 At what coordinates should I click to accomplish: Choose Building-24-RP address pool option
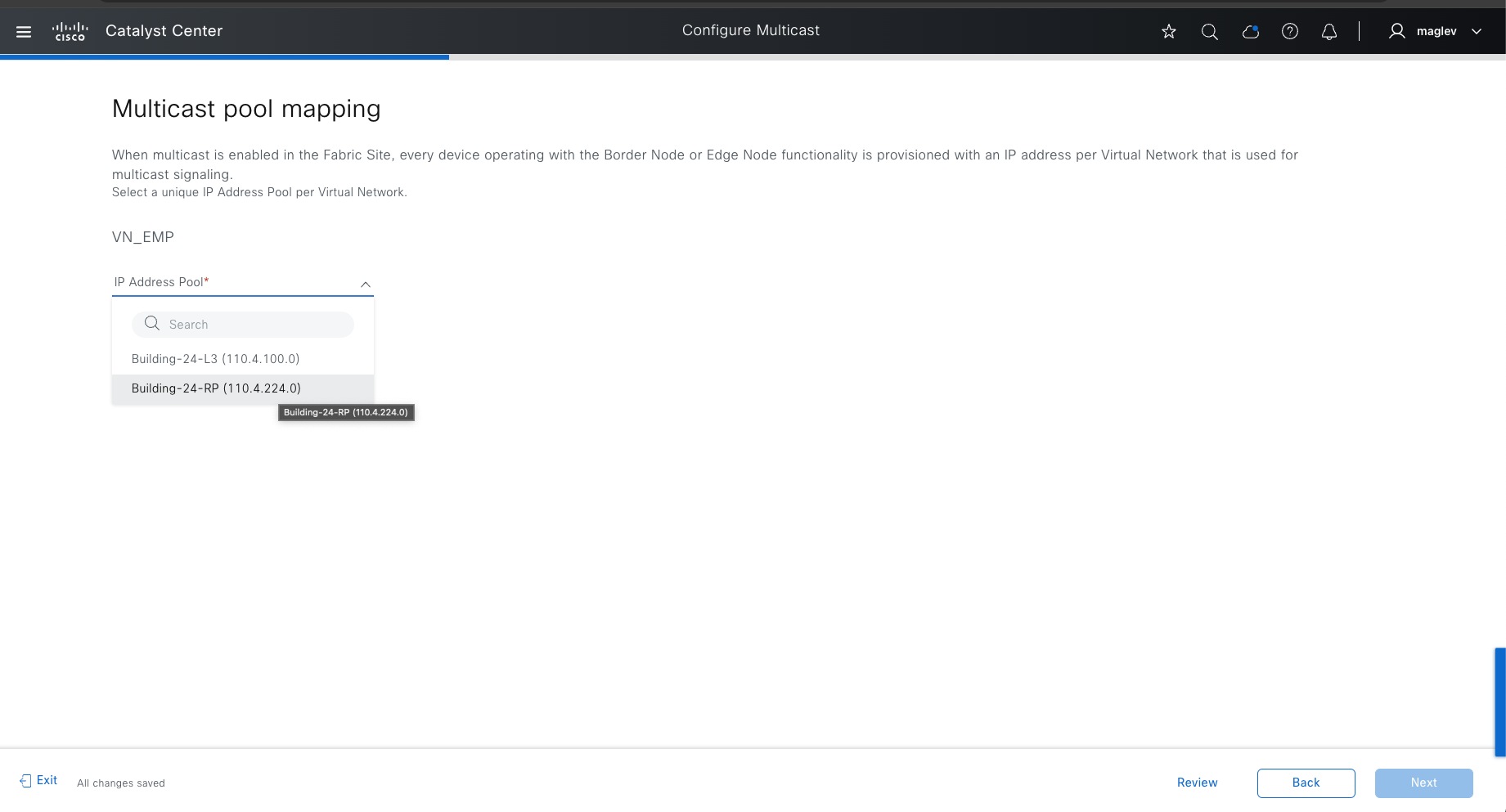pos(216,388)
